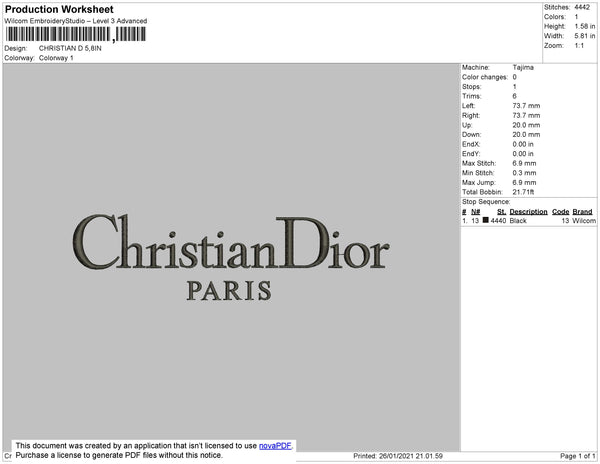Select the printed date '26/01/2021 21.01.59'
Image resolution: width=600 pixels, height=464 pixels.
[x=411, y=456]
